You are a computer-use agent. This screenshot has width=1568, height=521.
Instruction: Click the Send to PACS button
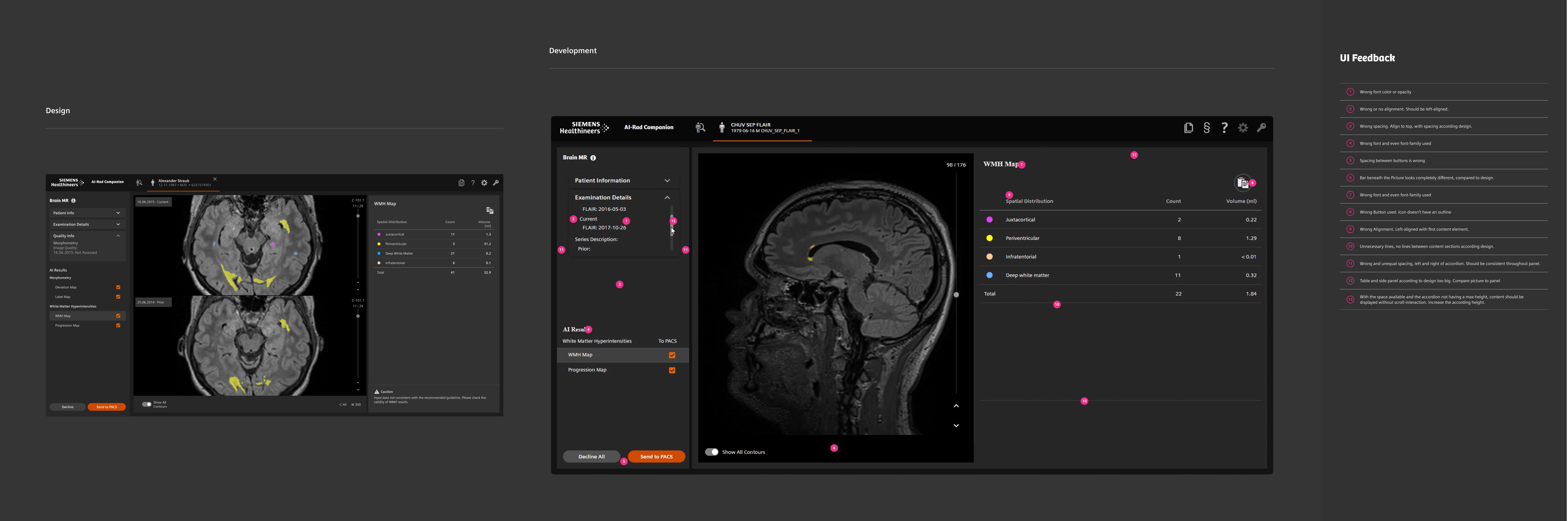click(x=656, y=456)
